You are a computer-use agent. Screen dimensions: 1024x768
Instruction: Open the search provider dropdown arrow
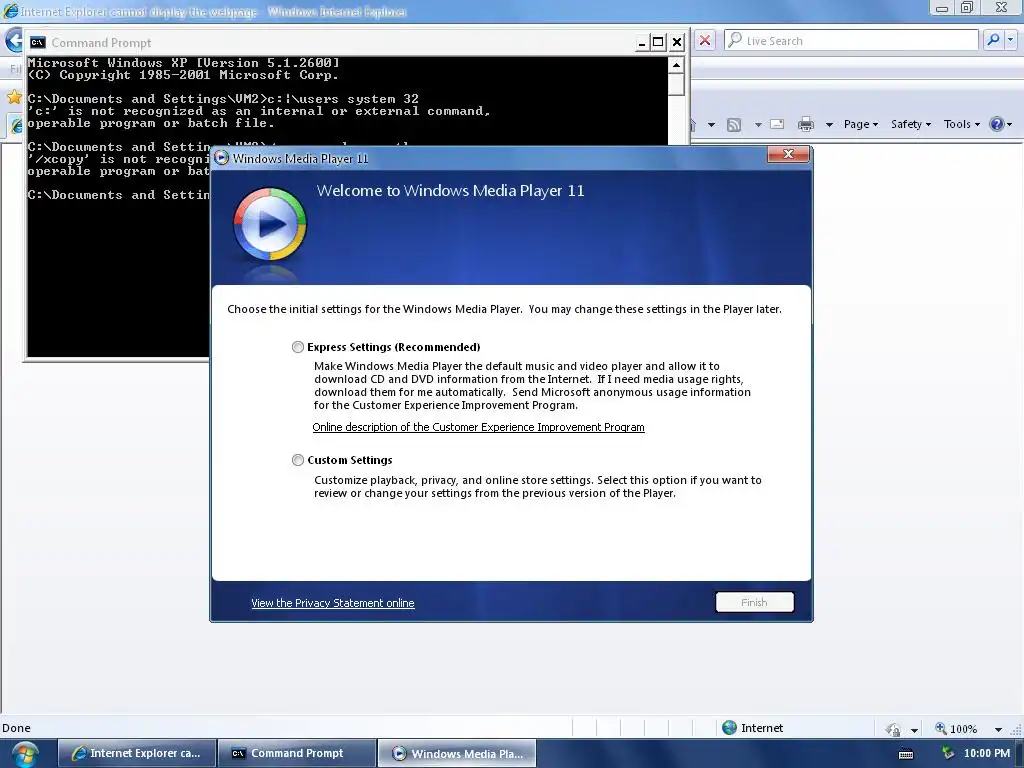(x=1010, y=40)
